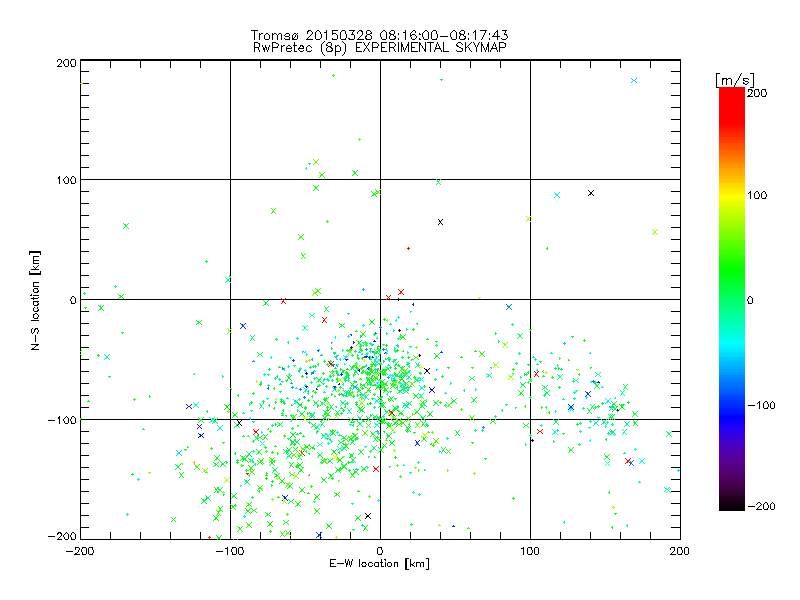Click the colorbar tick label '−100'

click(761, 405)
